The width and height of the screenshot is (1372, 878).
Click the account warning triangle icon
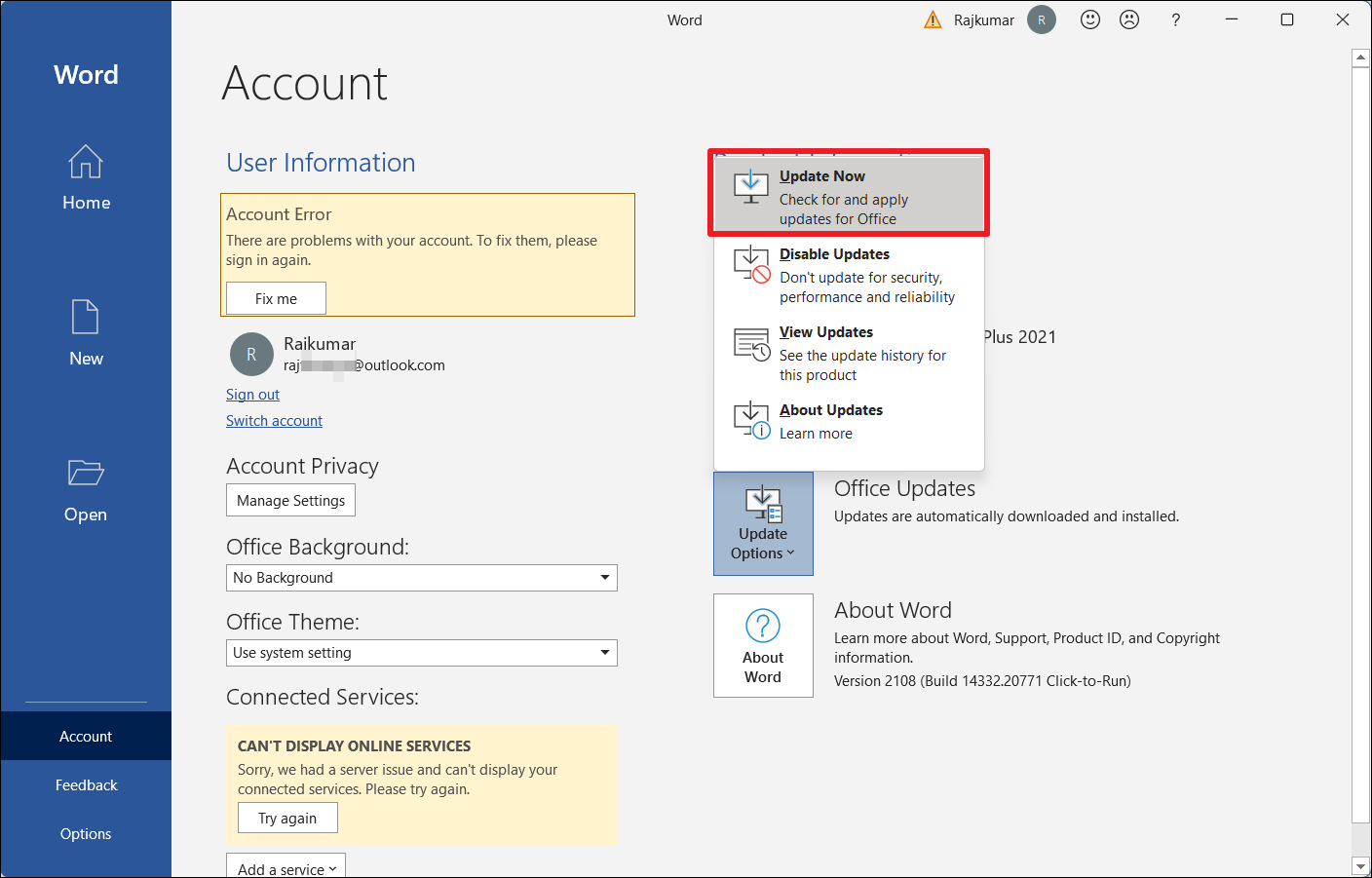933,19
